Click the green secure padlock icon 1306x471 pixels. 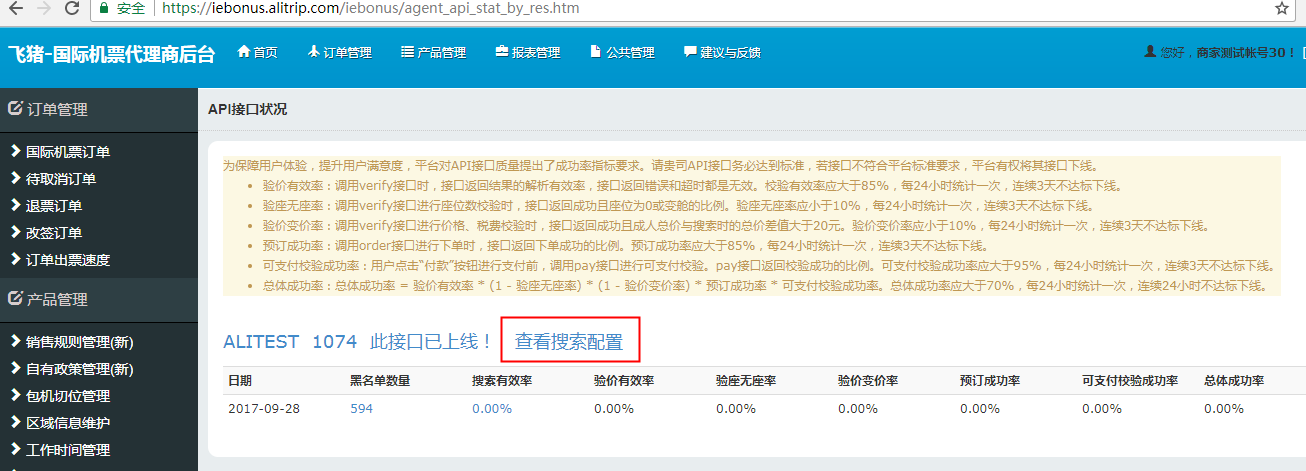103,8
